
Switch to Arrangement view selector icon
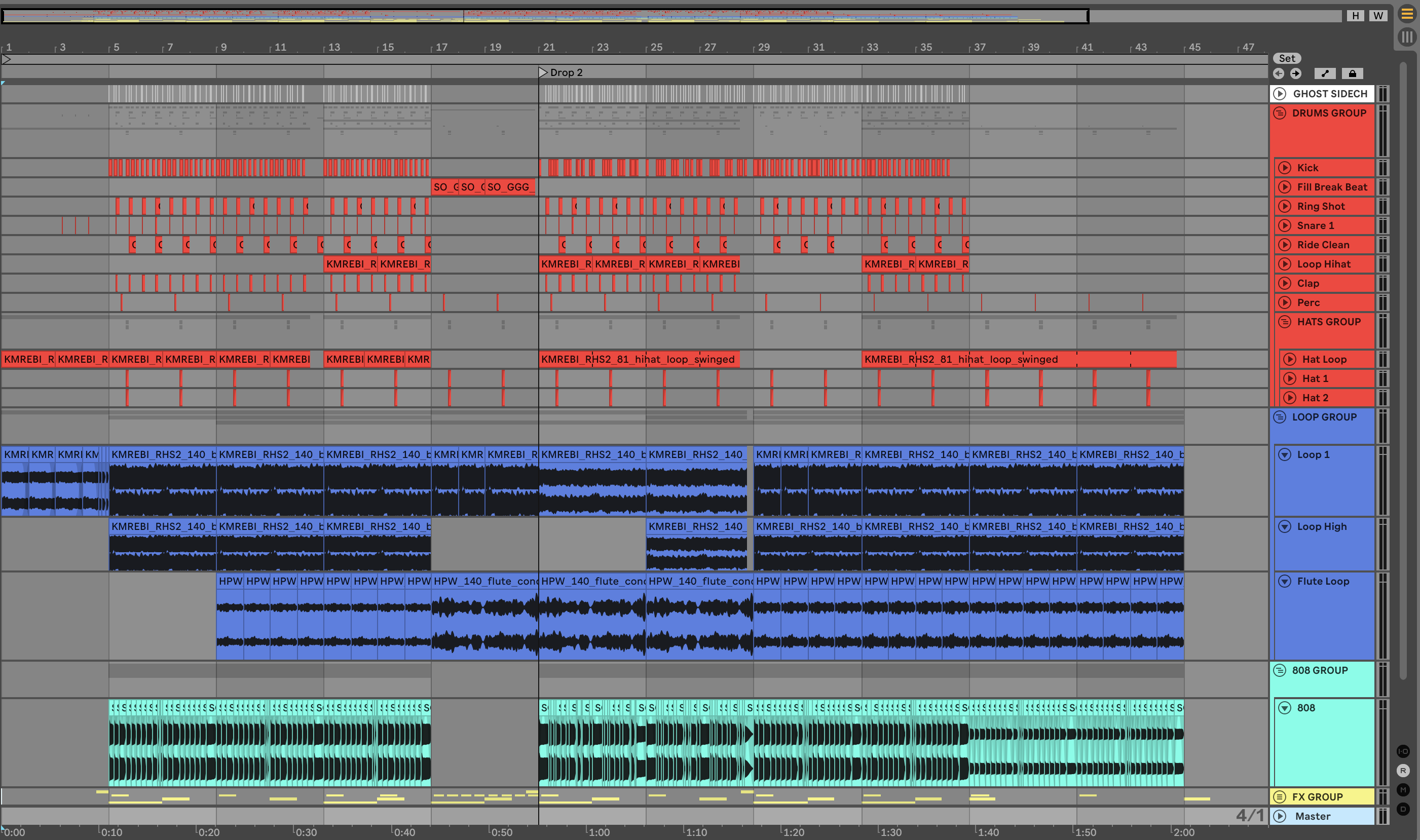pos(1406,14)
